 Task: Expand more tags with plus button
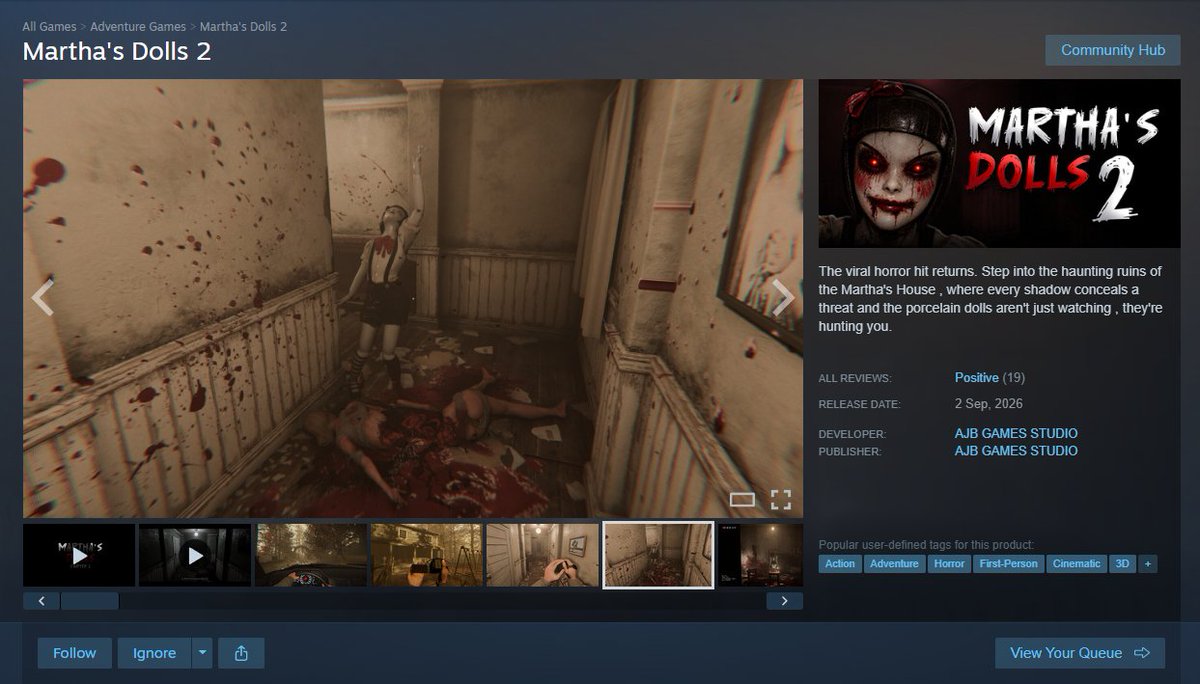click(1148, 564)
